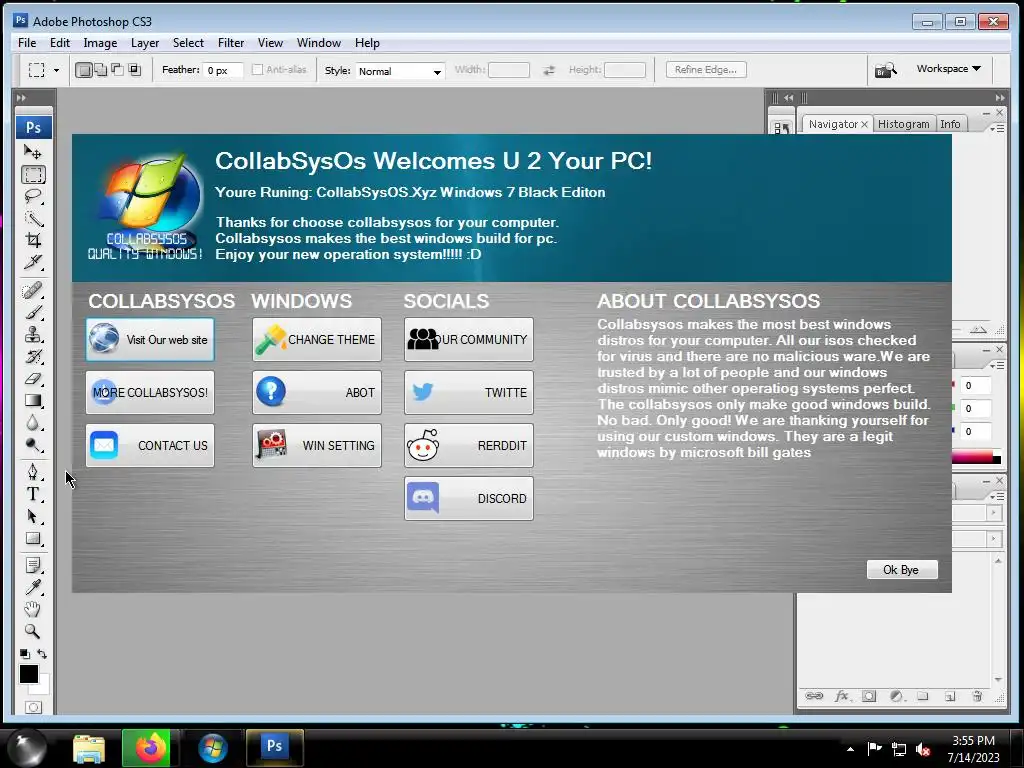
Task: Select the Notes tool
Action: [33, 565]
